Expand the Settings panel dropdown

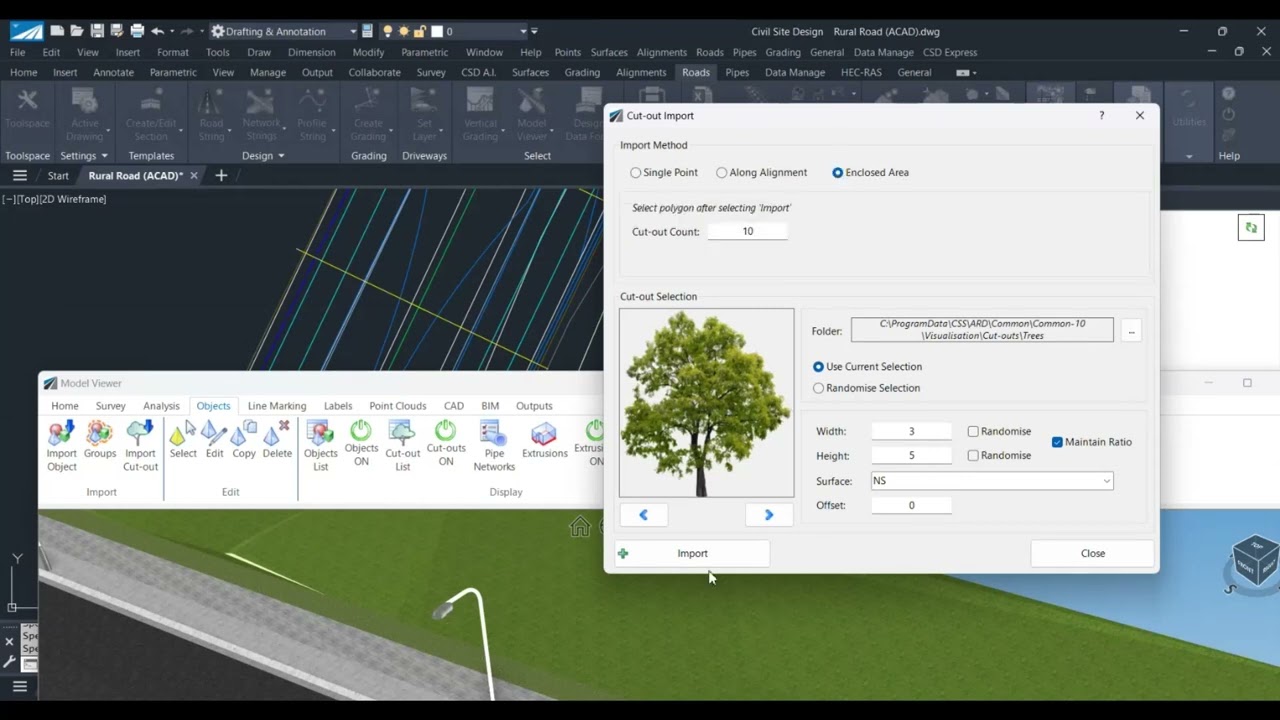coord(84,156)
